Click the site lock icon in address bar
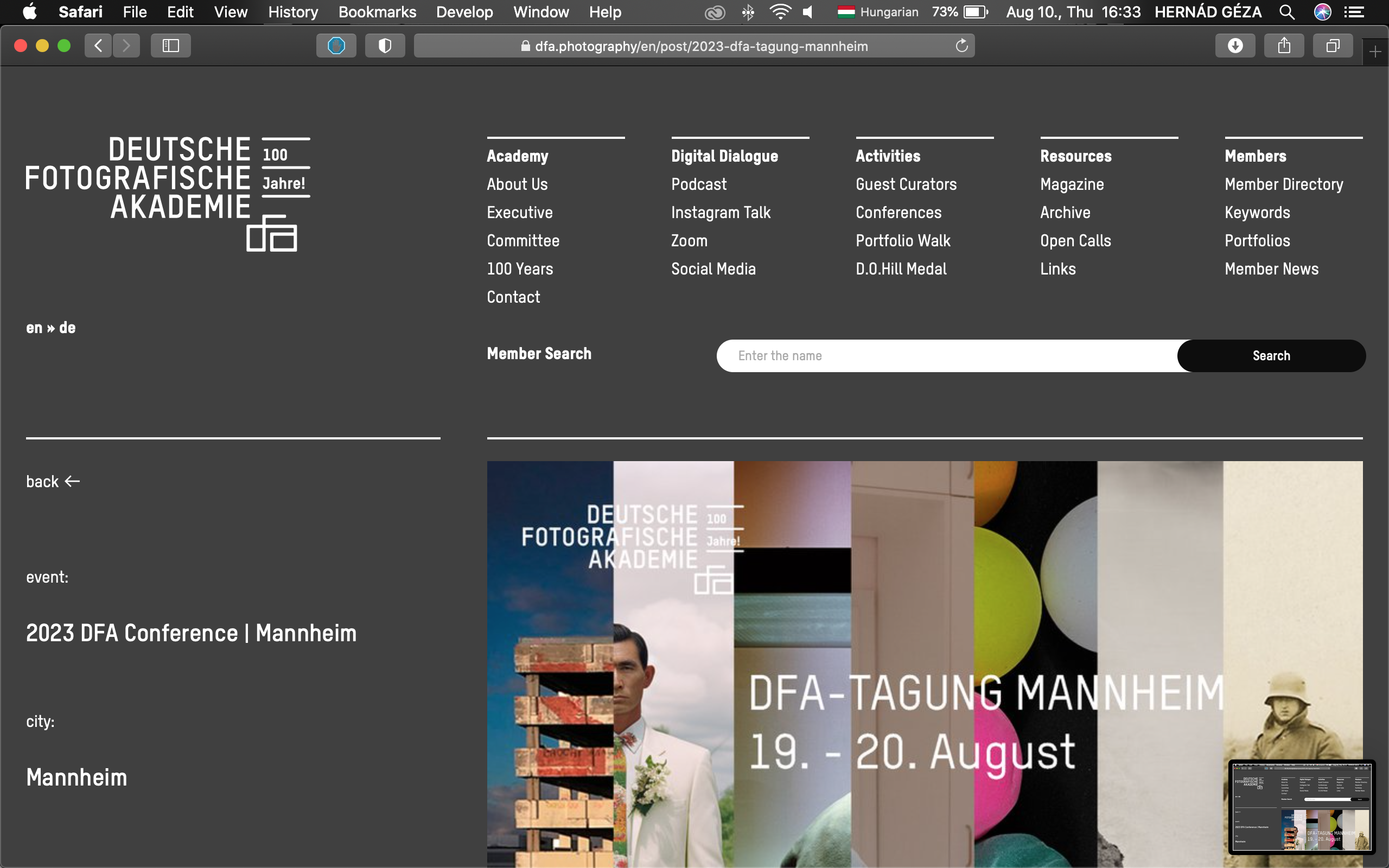This screenshot has height=868, width=1389. tap(525, 46)
